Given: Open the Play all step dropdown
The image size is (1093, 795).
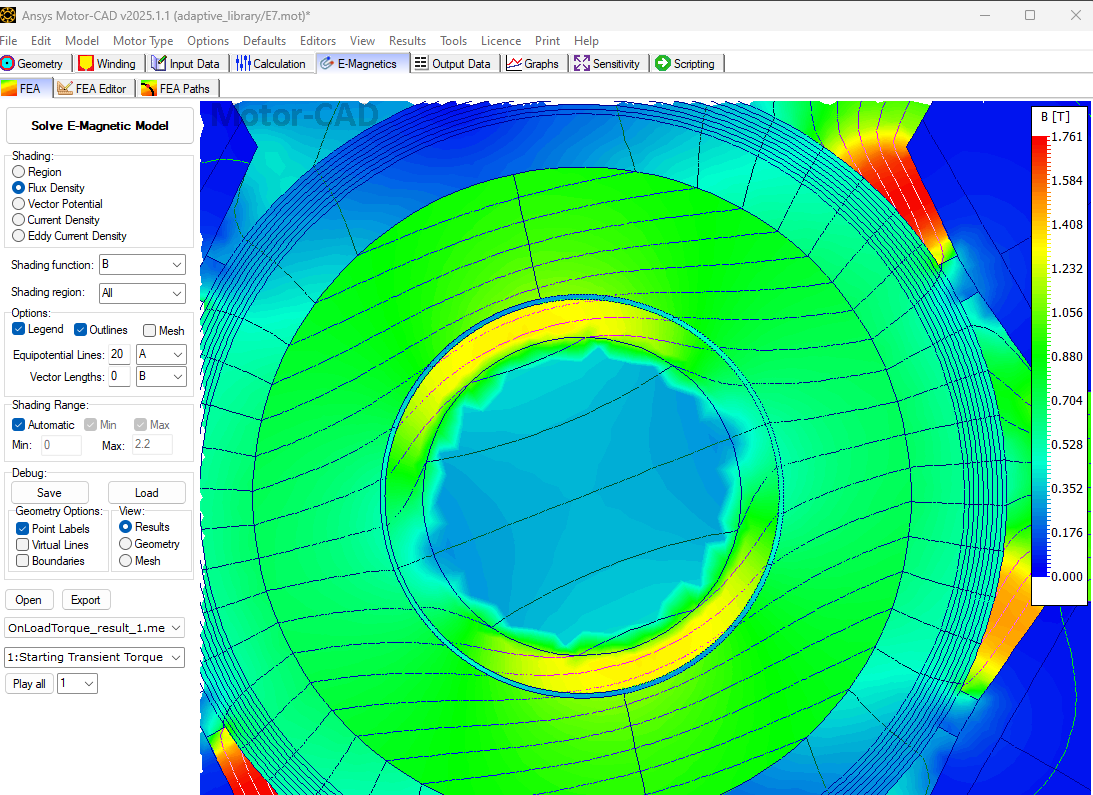Looking at the screenshot, I should [x=77, y=683].
